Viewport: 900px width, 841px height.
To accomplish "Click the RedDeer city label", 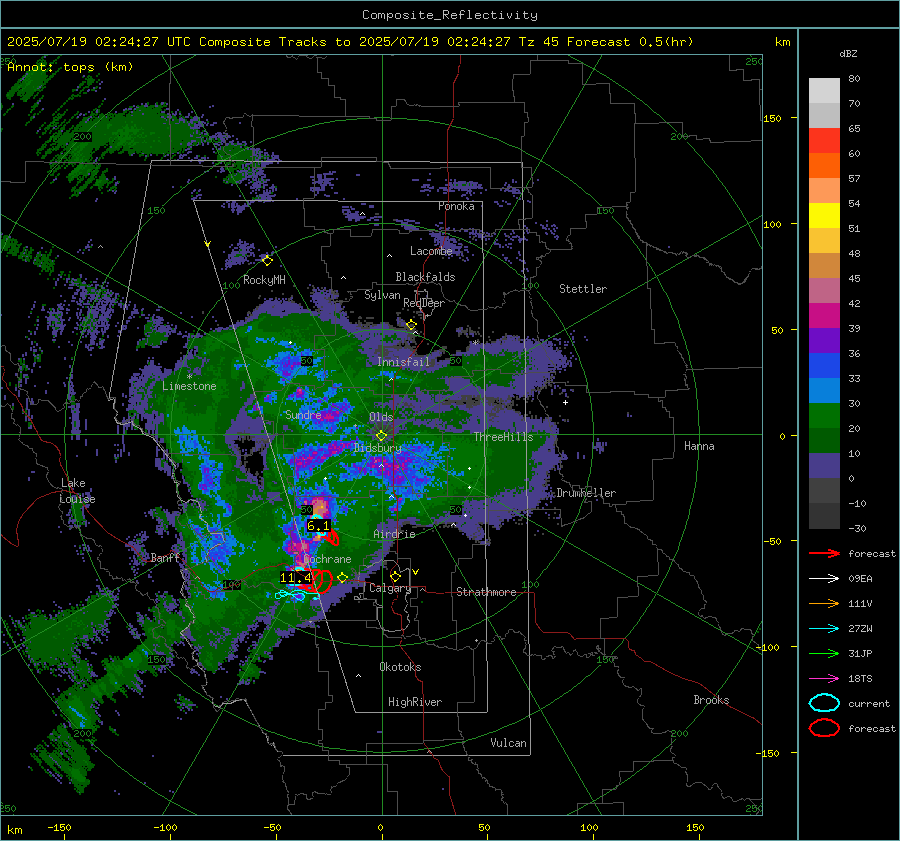I will coord(424,303).
